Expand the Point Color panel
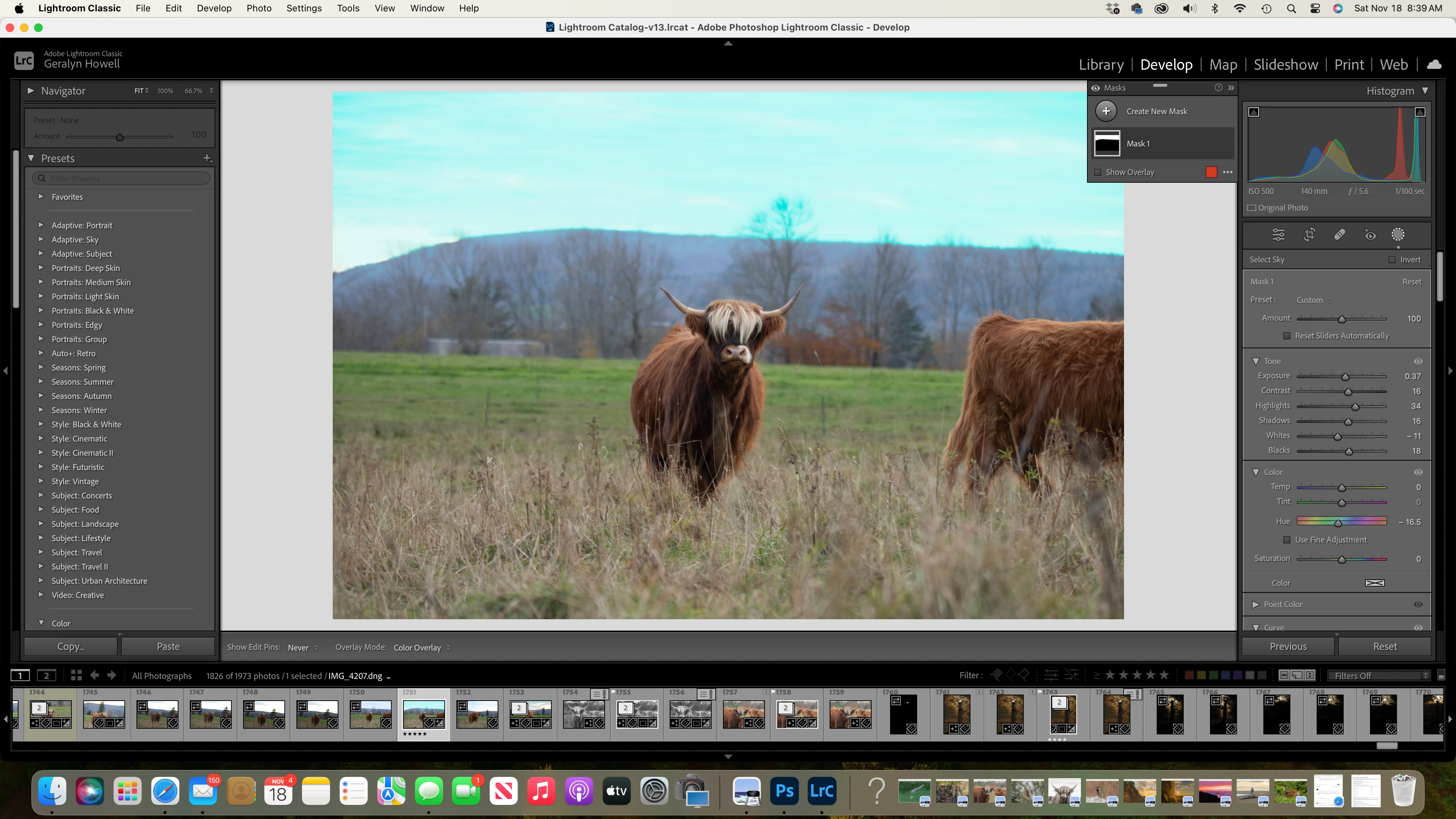 click(1256, 604)
